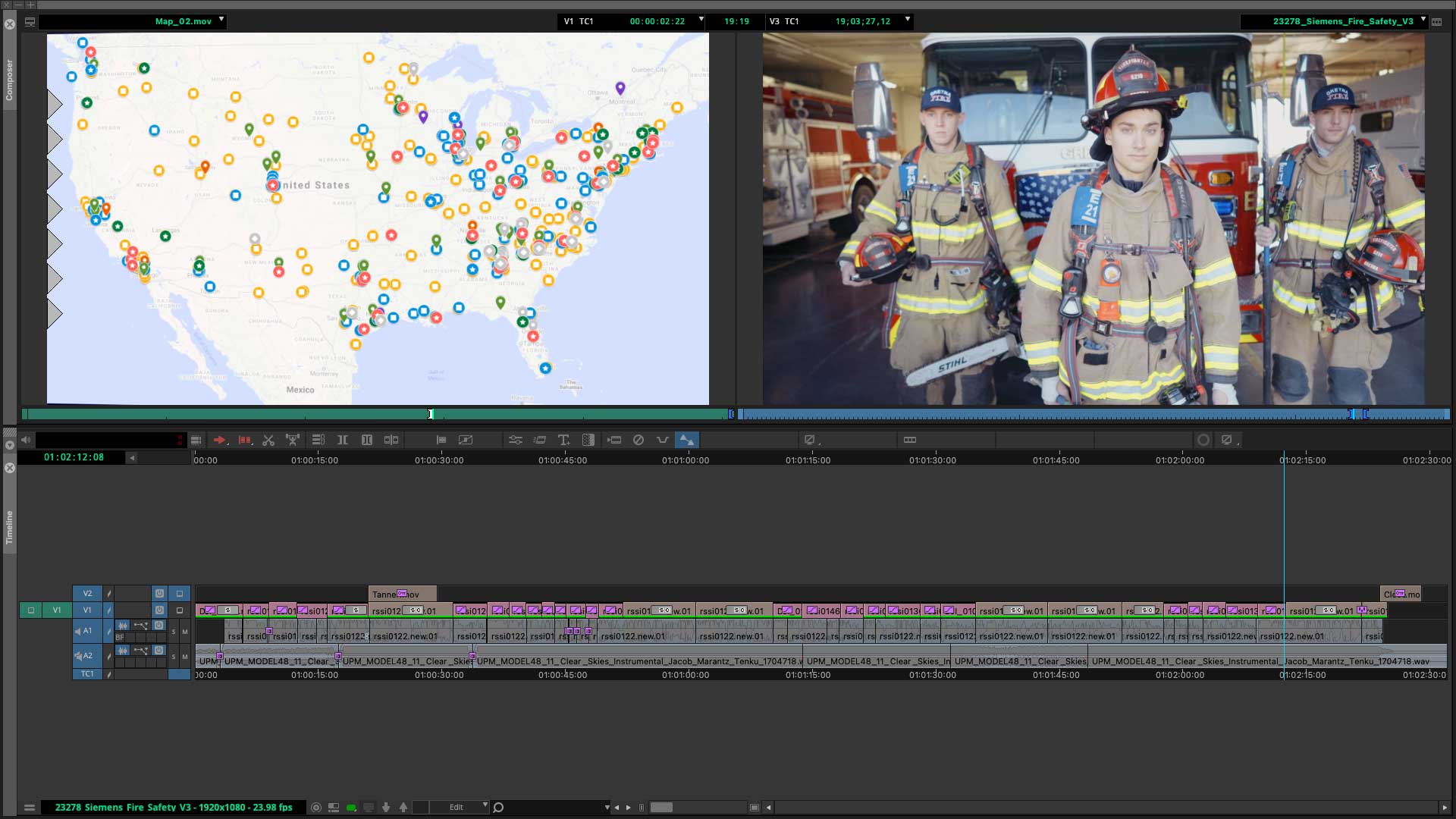Click the Title Tool icon

click(x=564, y=440)
